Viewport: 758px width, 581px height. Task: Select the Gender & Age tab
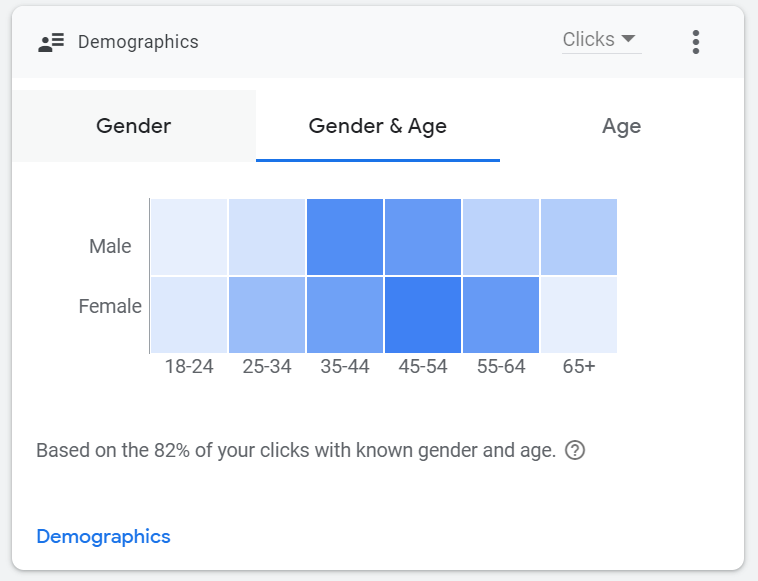(x=378, y=126)
